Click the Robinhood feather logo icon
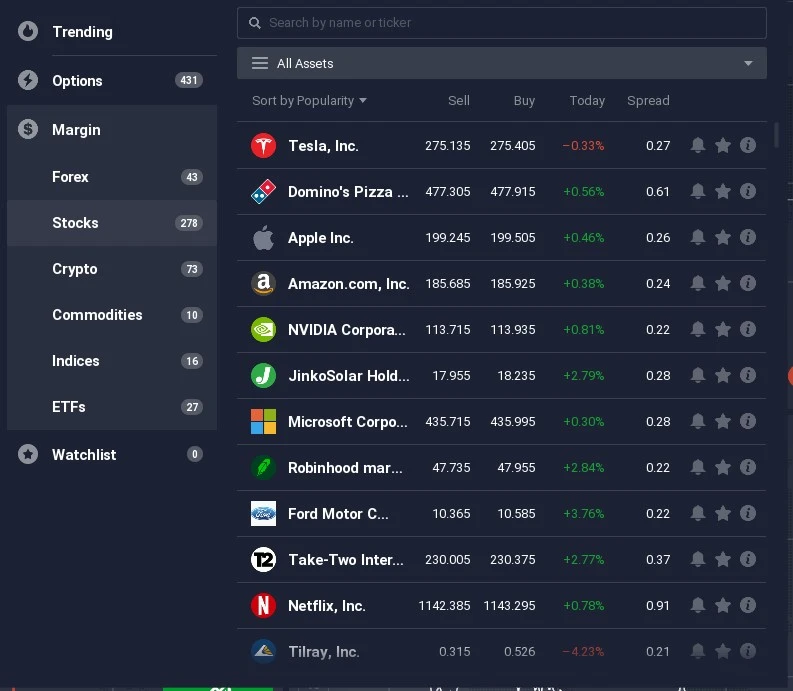793x691 pixels. pos(263,468)
